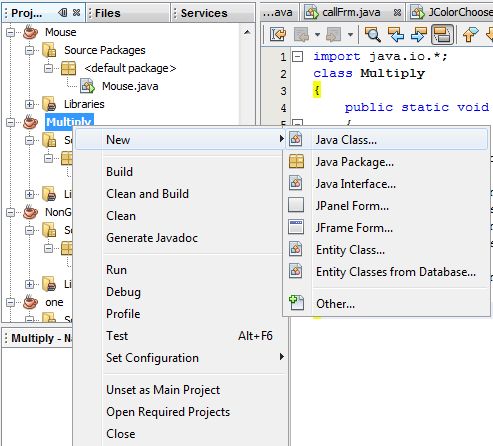This screenshot has height=446, width=493.
Task: Switch to the Services tab
Action: (213, 13)
